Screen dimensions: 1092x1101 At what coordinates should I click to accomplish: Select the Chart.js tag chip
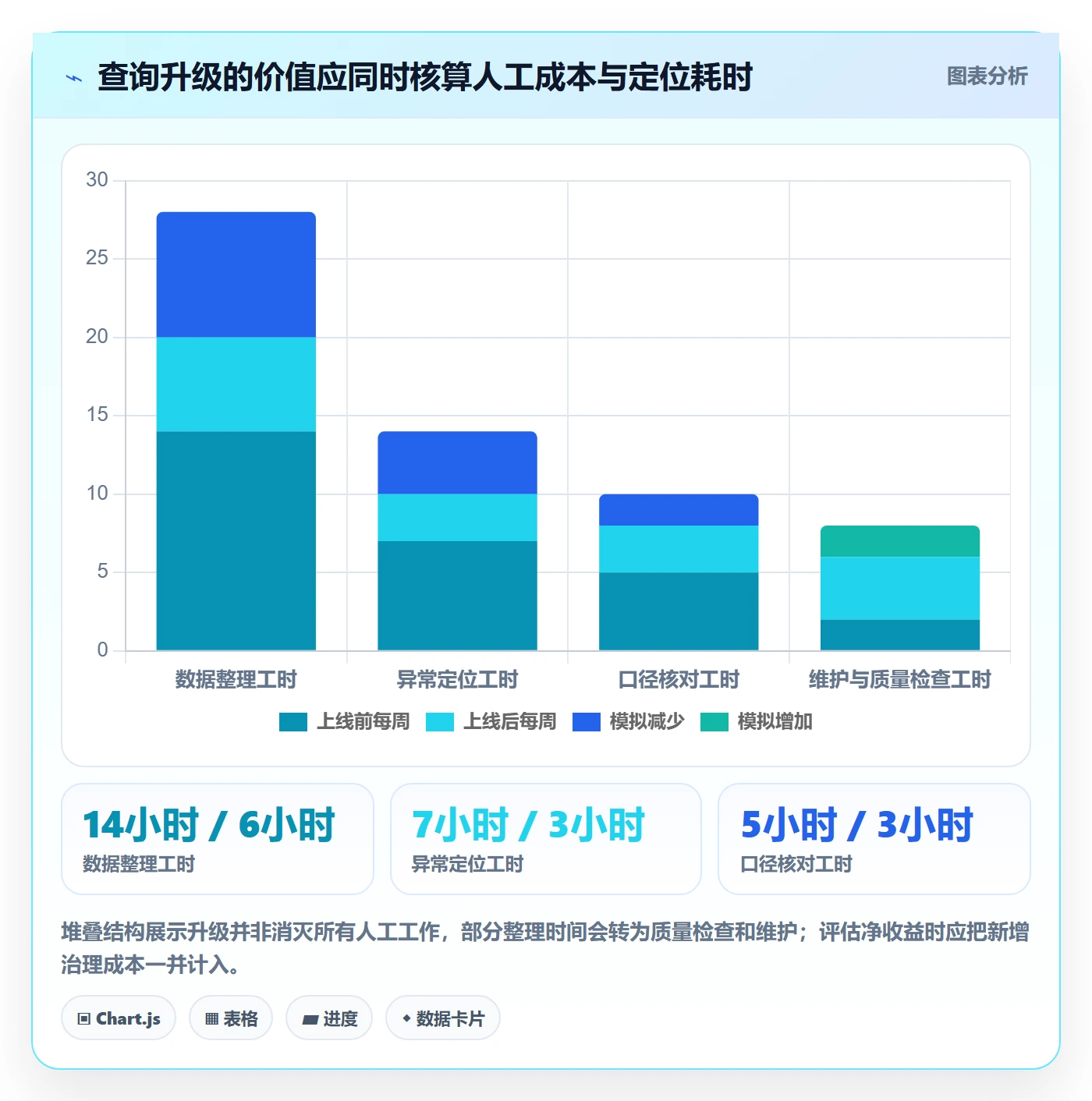119,1018
